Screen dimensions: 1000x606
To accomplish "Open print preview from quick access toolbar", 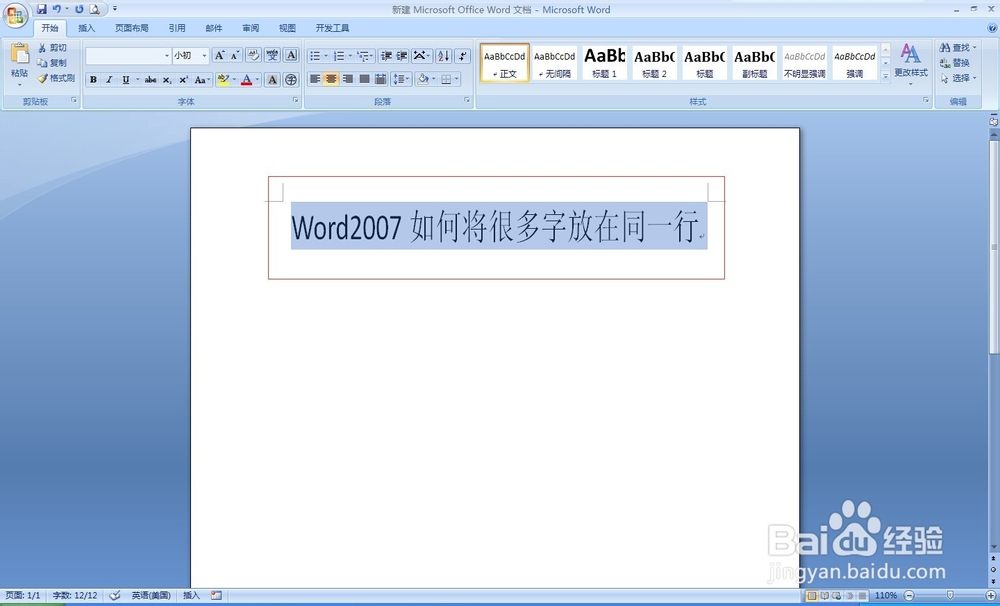I will point(94,9).
